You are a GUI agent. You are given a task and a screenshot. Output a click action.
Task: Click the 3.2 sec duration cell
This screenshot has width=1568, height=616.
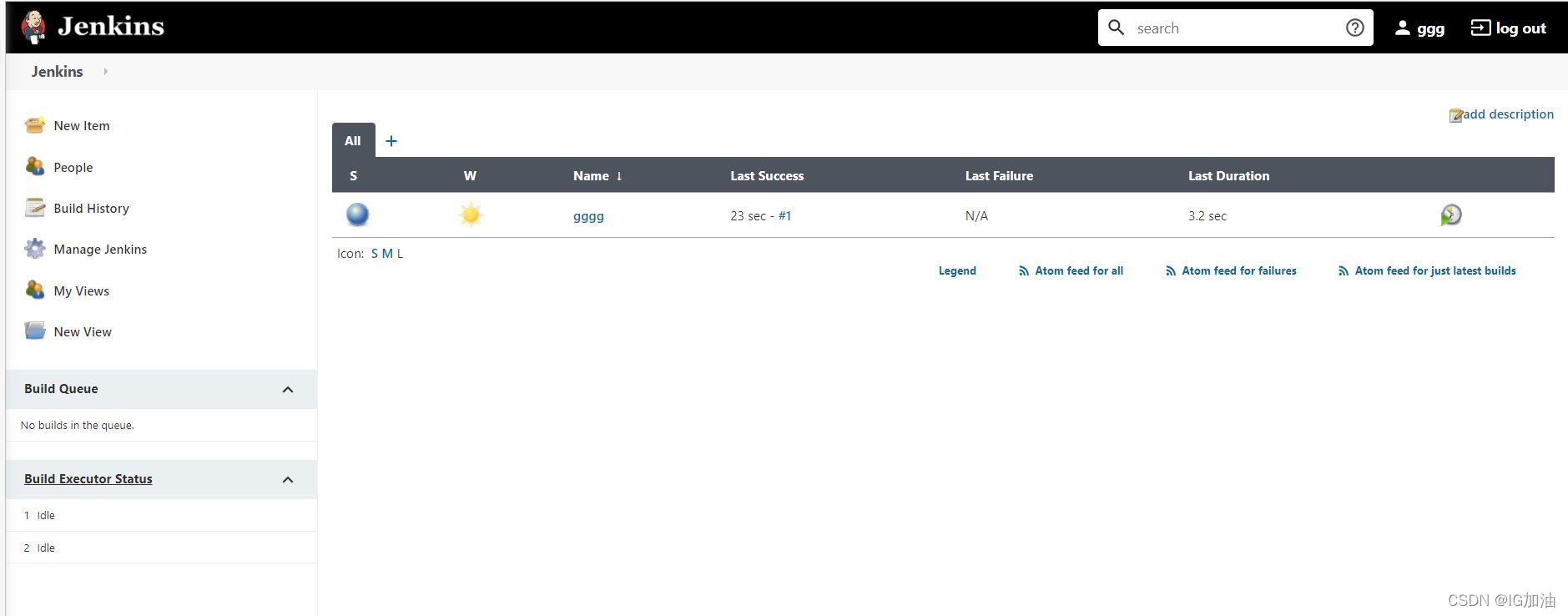click(x=1208, y=216)
